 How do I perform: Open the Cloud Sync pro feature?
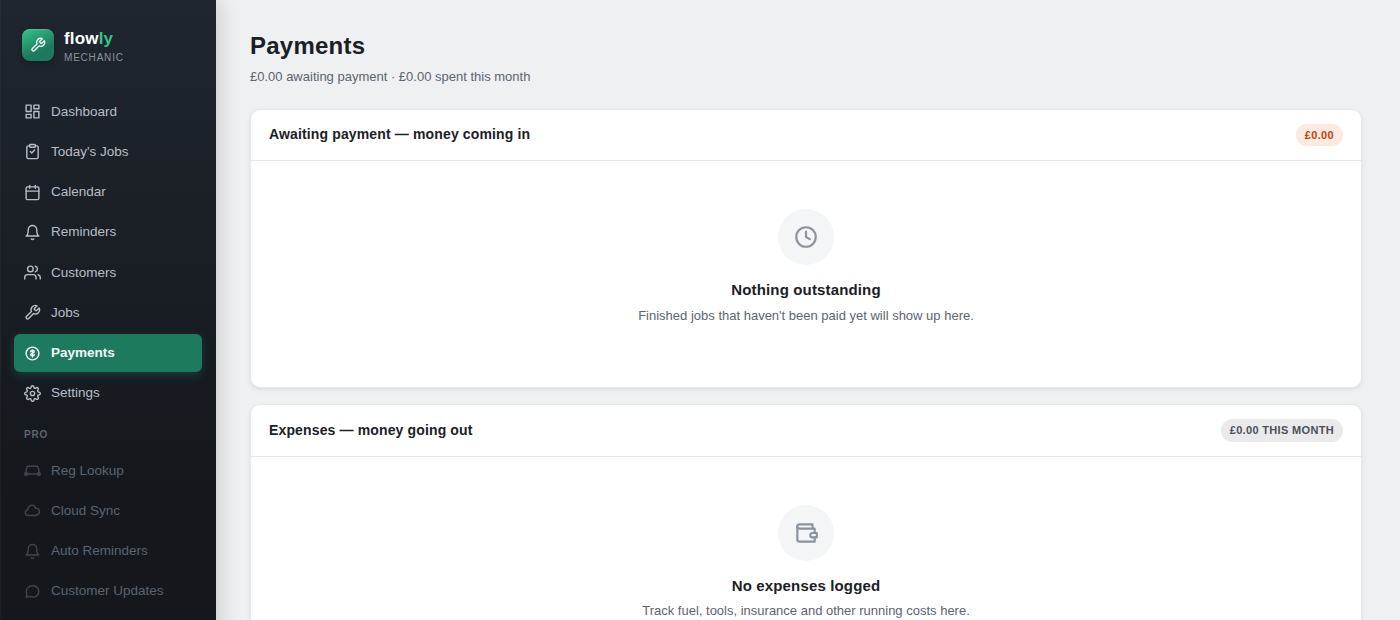108,511
